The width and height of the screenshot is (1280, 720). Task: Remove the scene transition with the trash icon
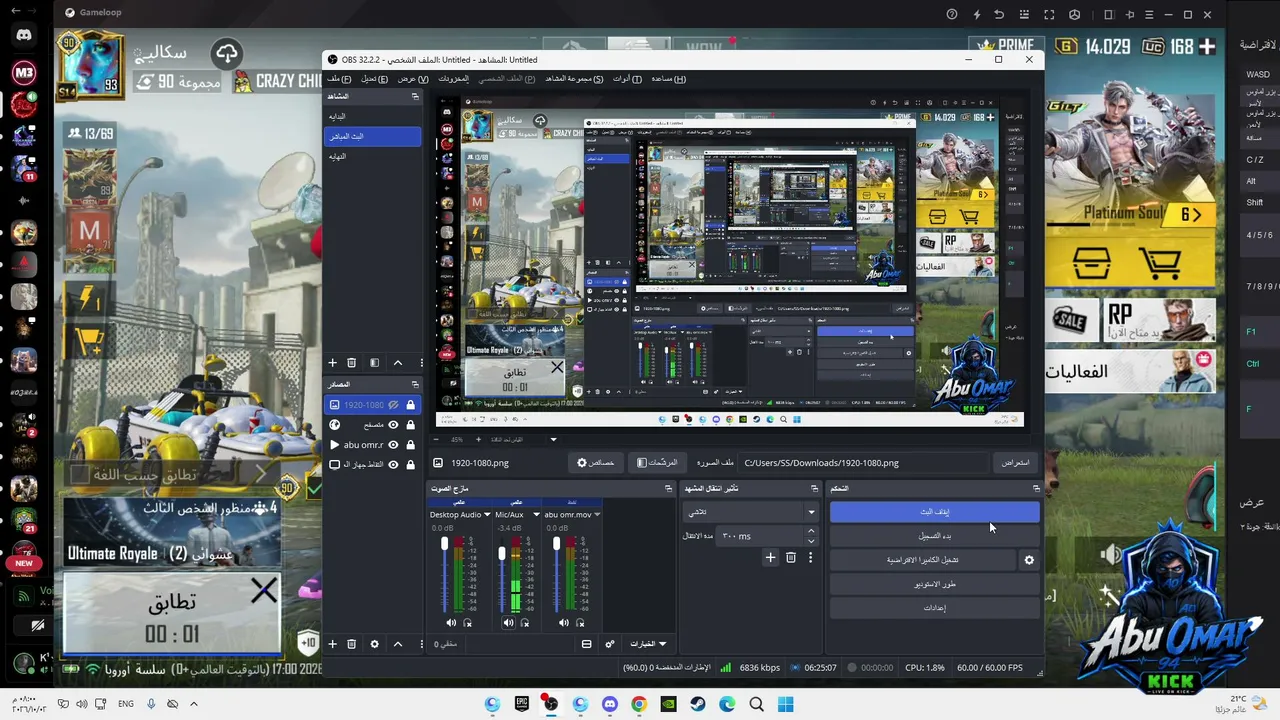(x=790, y=558)
